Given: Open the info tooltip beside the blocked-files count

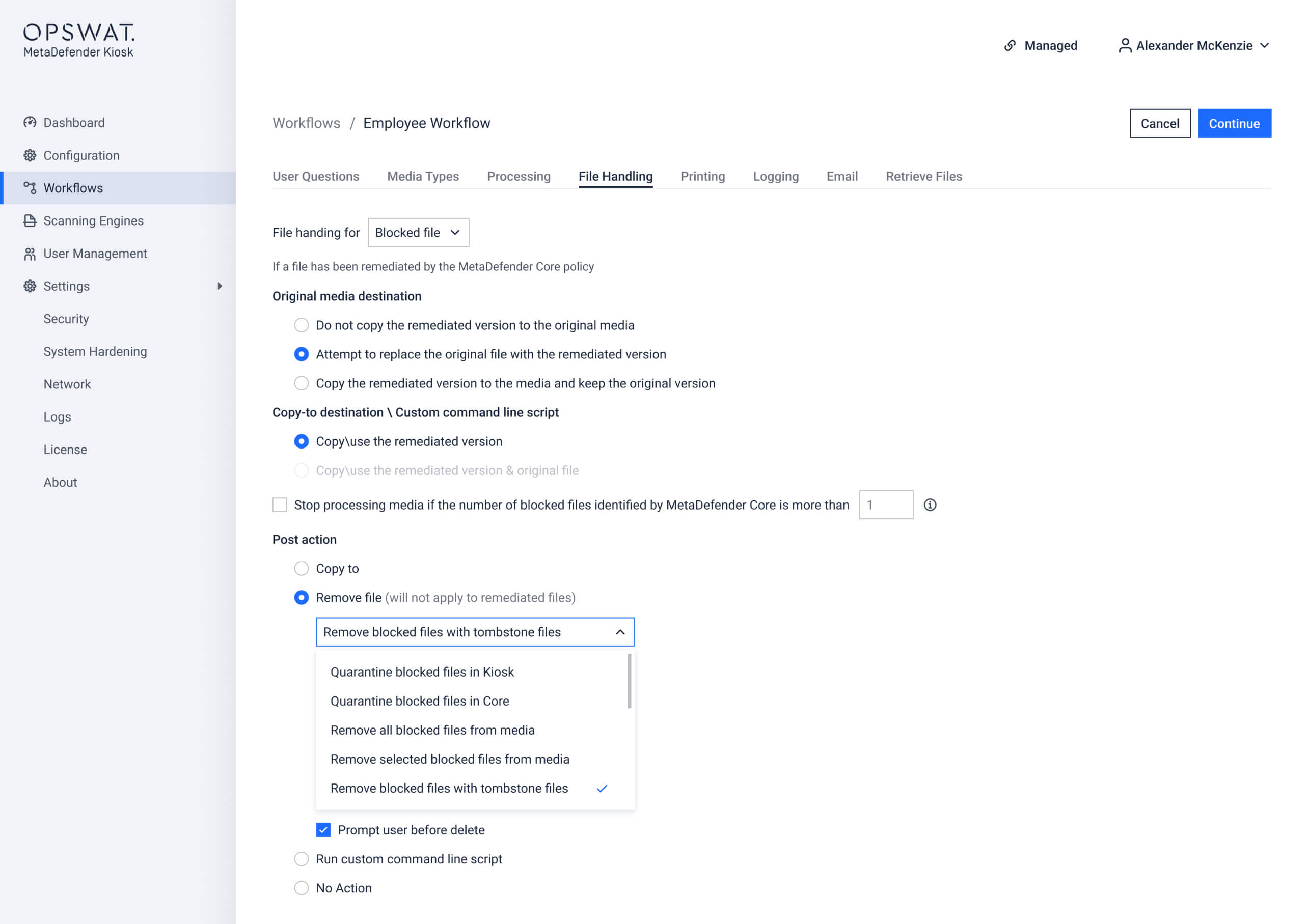Looking at the screenshot, I should [931, 505].
